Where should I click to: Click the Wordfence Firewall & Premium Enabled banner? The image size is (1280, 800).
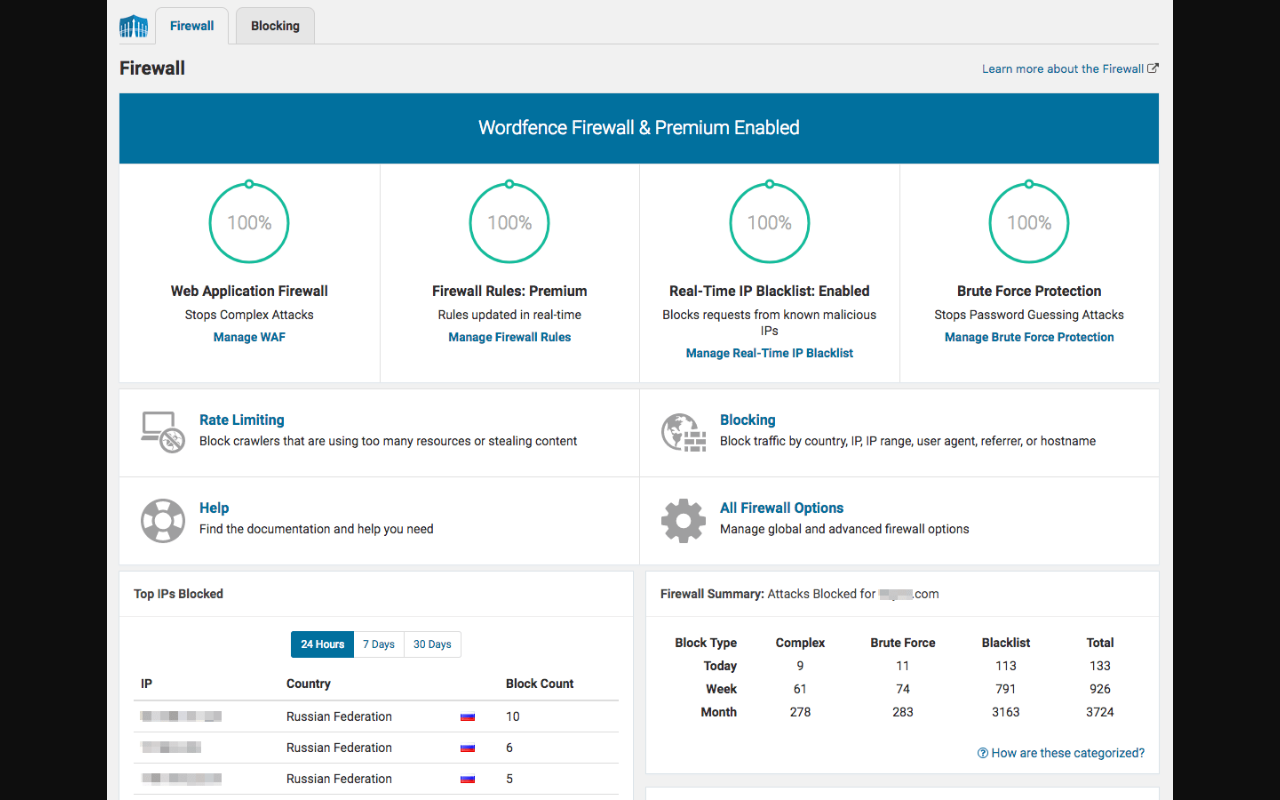pyautogui.click(x=639, y=128)
